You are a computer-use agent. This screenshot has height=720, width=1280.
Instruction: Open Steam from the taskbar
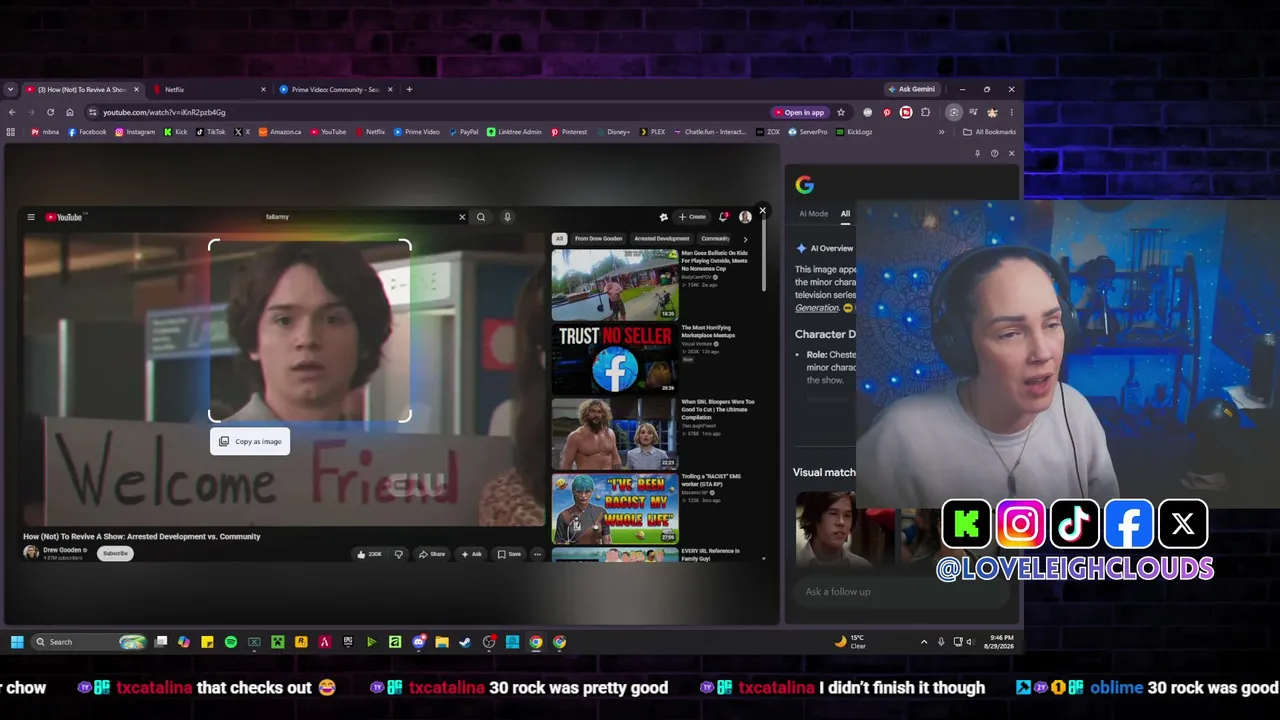coord(465,642)
